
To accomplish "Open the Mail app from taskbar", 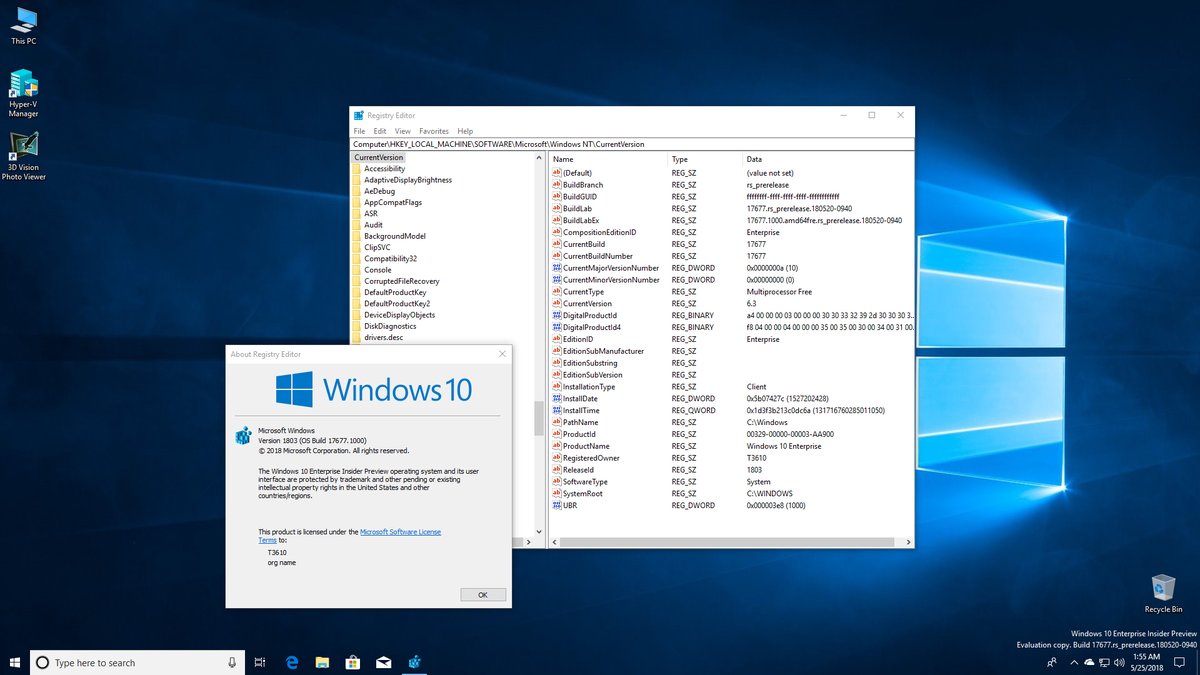I will click(382, 662).
